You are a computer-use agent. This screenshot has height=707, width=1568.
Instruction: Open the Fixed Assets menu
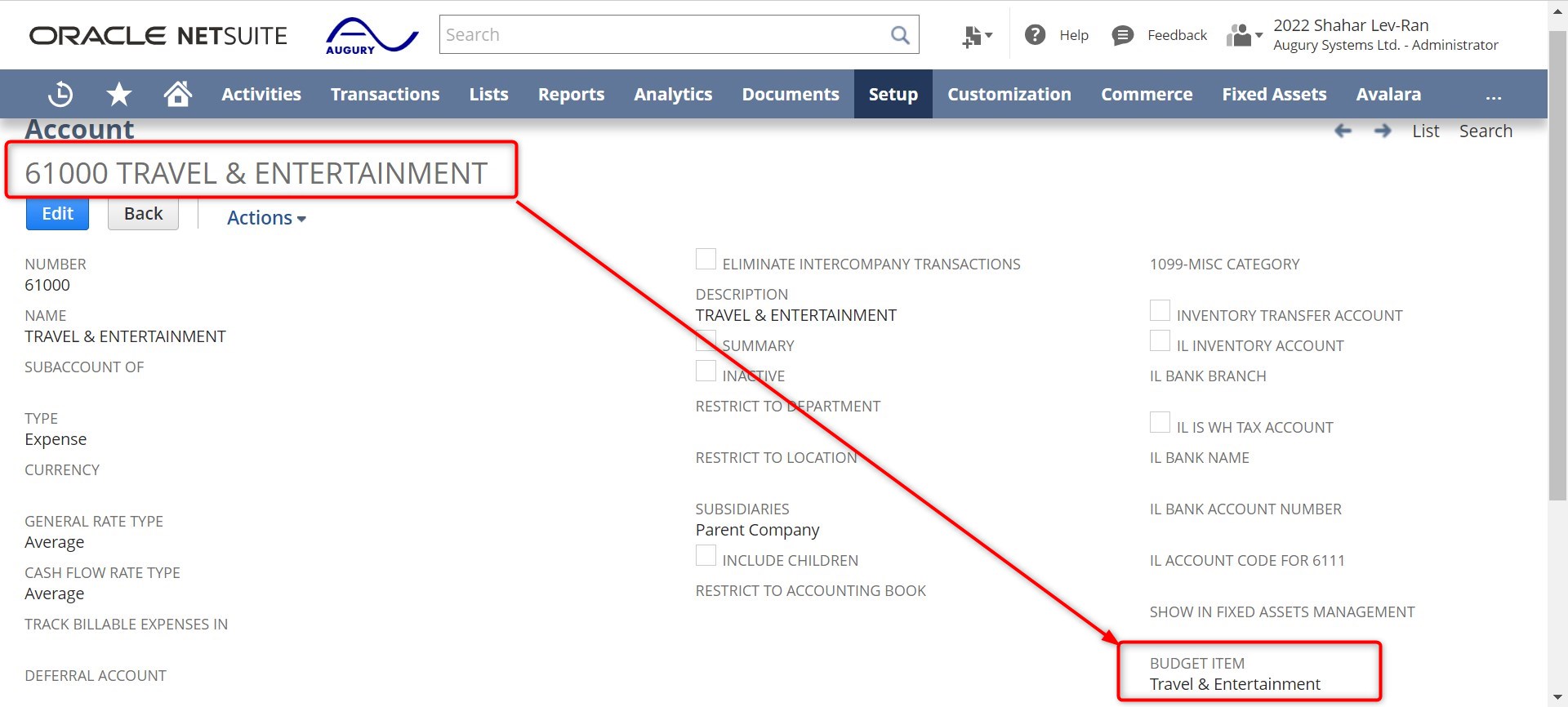(x=1274, y=94)
